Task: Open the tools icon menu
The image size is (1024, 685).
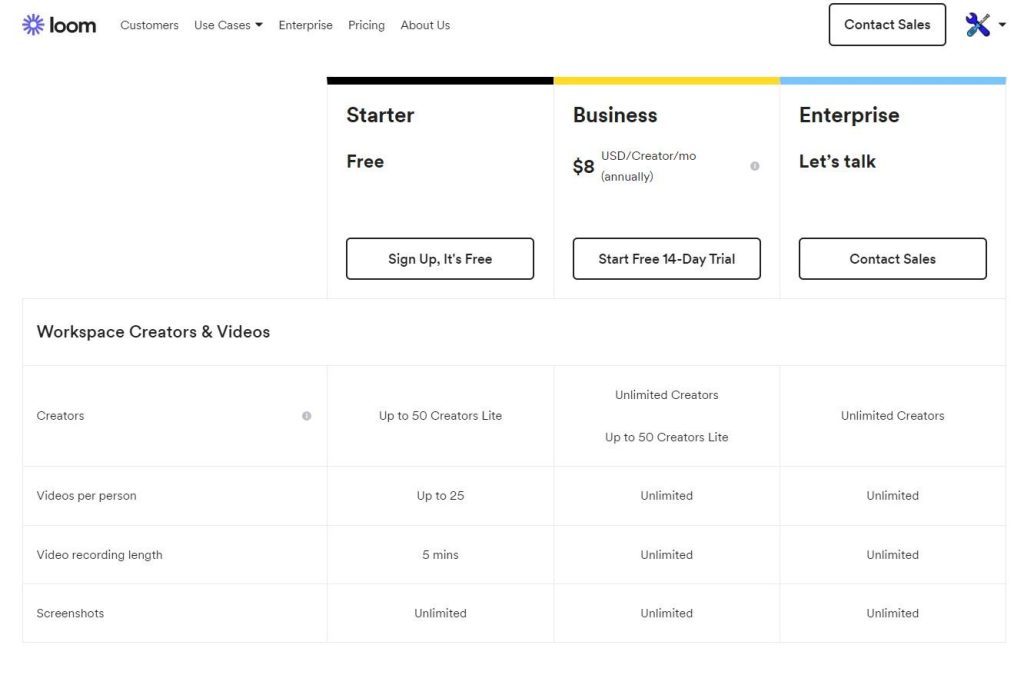Action: (x=978, y=25)
